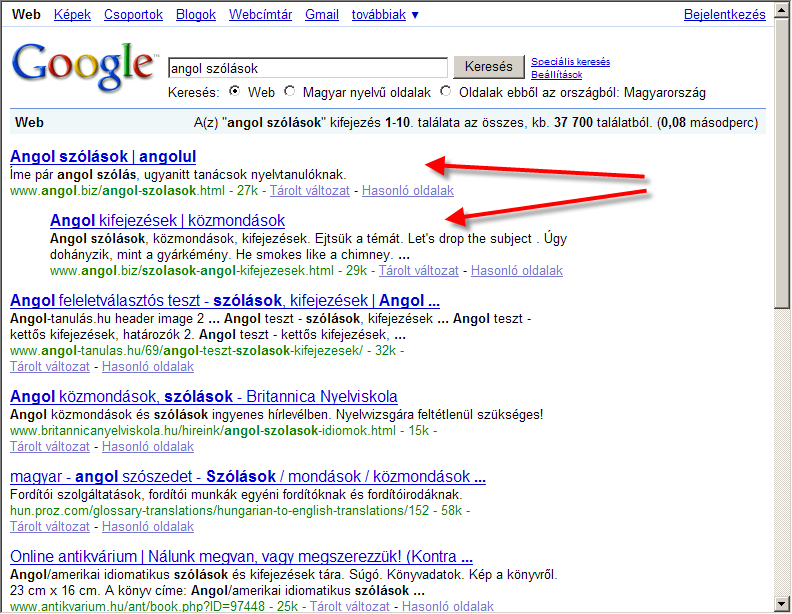Click the scrollbar down arrow
Screen dimensions: 792x614
tap(782, 603)
